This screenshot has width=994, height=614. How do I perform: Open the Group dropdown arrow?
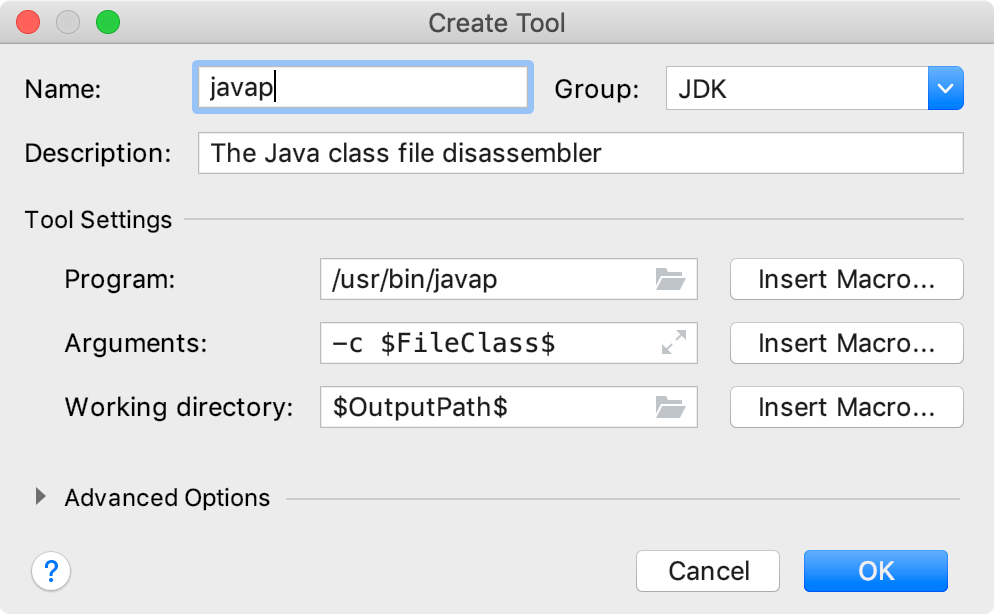coord(945,88)
